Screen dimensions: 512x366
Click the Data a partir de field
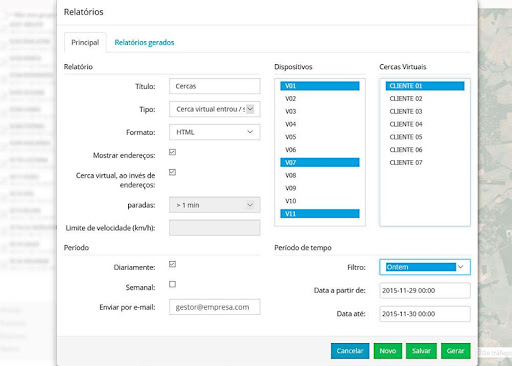click(425, 290)
